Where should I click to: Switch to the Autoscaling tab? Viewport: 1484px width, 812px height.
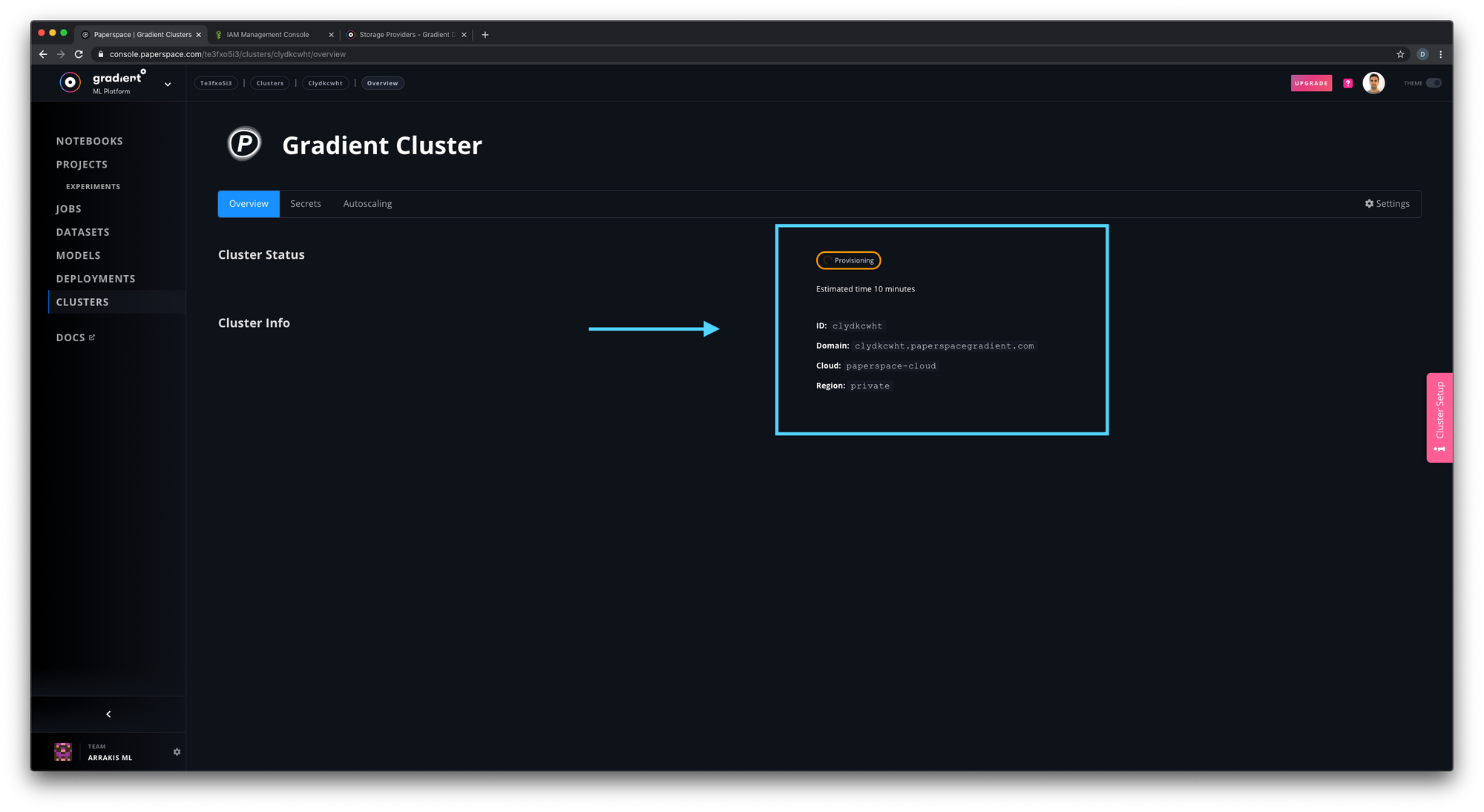tap(367, 204)
